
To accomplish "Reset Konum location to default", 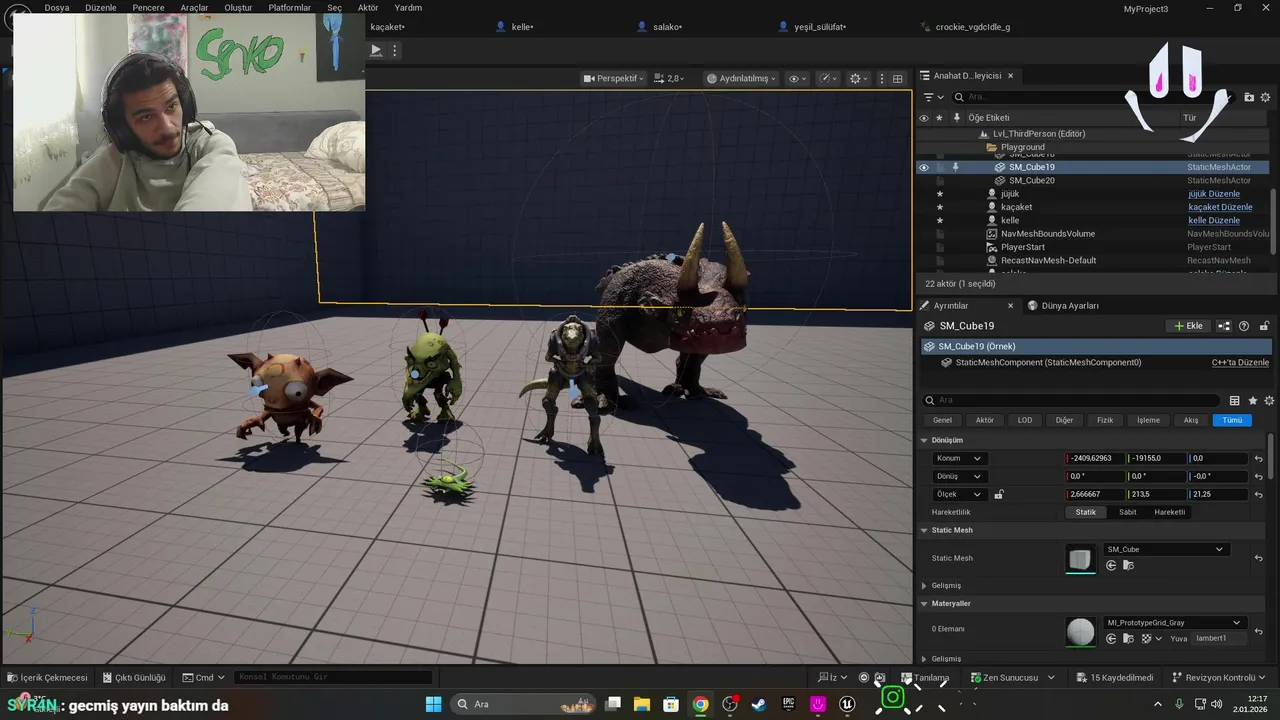I will click(1259, 459).
